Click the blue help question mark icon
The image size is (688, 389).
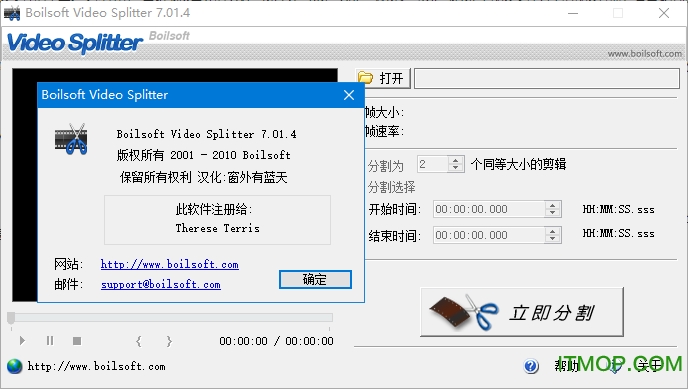tap(531, 366)
